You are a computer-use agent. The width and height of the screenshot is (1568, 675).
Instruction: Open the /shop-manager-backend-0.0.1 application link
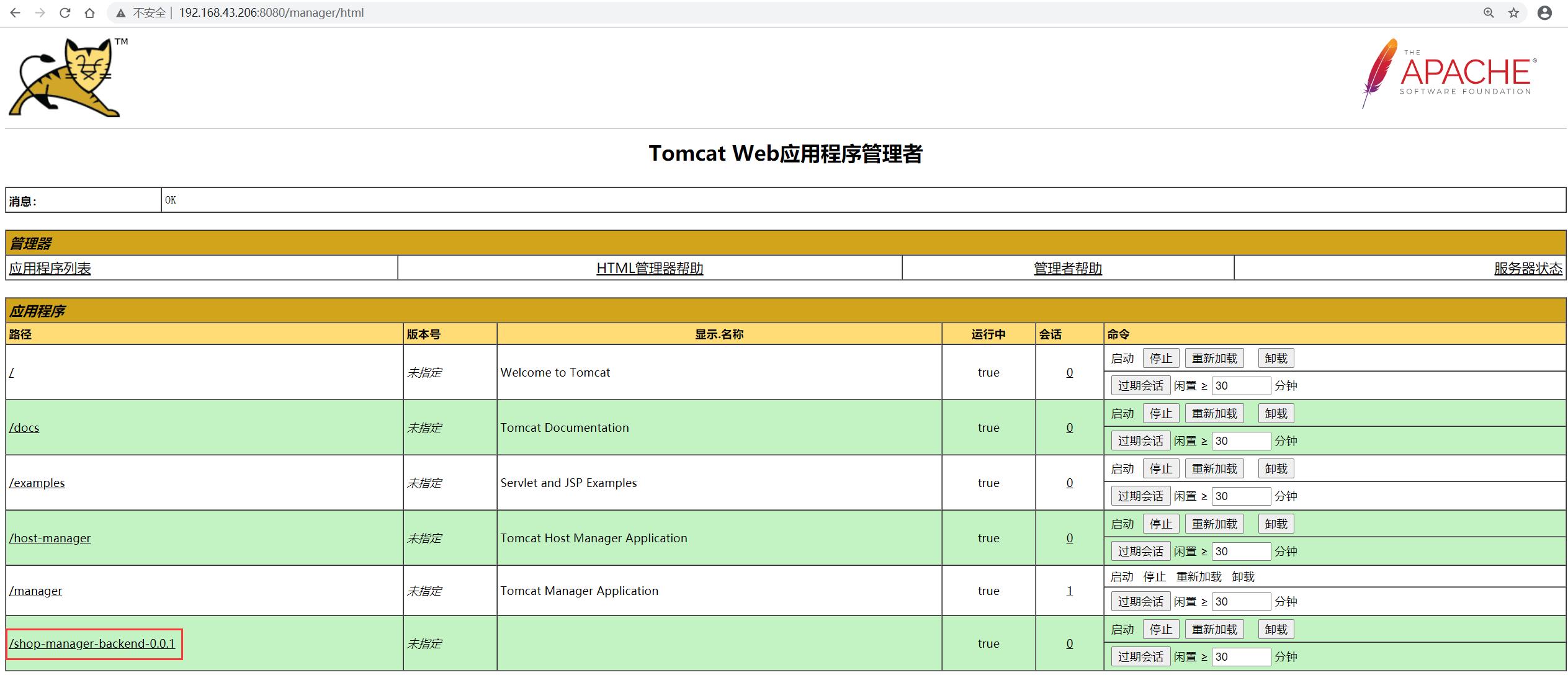[x=92, y=643]
